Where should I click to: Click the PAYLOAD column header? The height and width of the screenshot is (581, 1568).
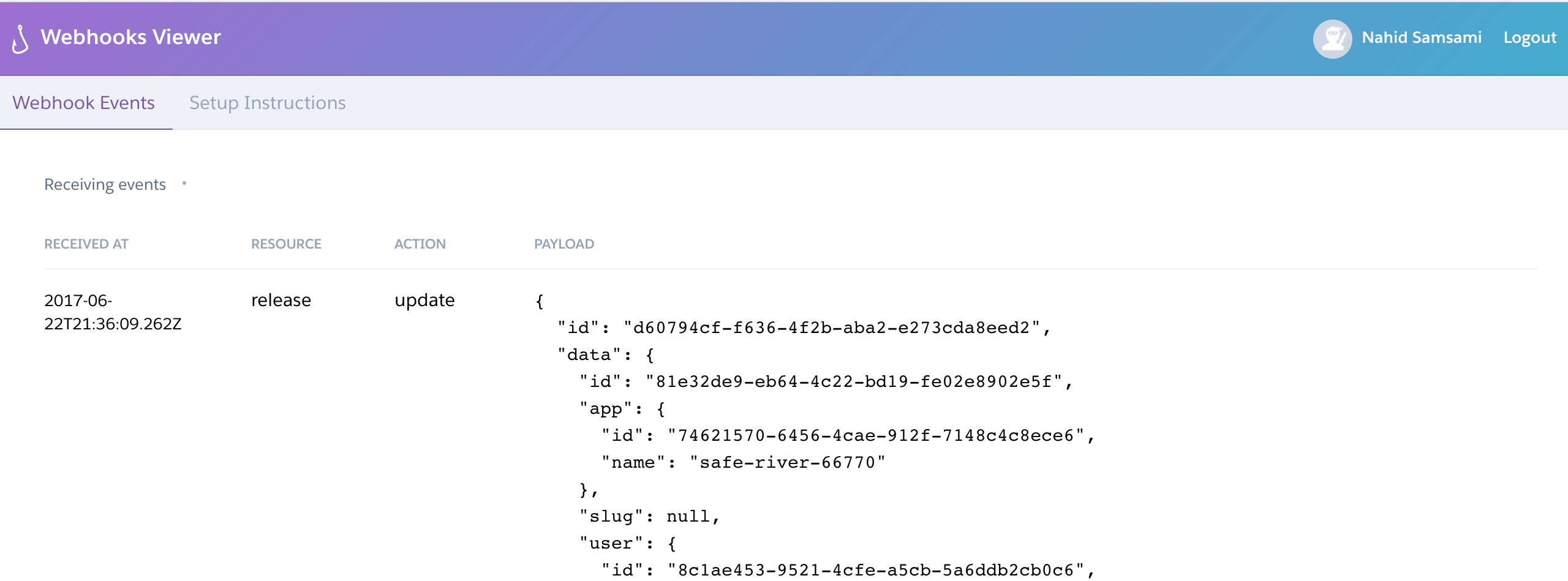coord(563,244)
